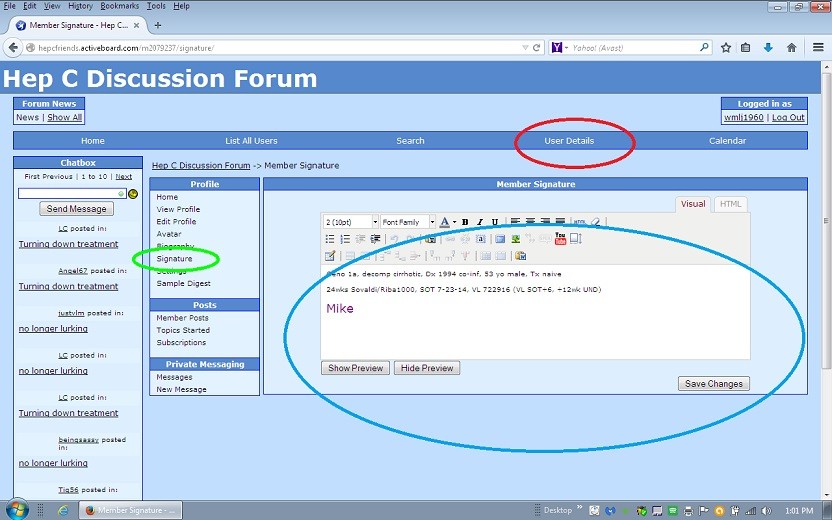Expand the Font Family dropdown
The image size is (832, 520).
tap(408, 222)
